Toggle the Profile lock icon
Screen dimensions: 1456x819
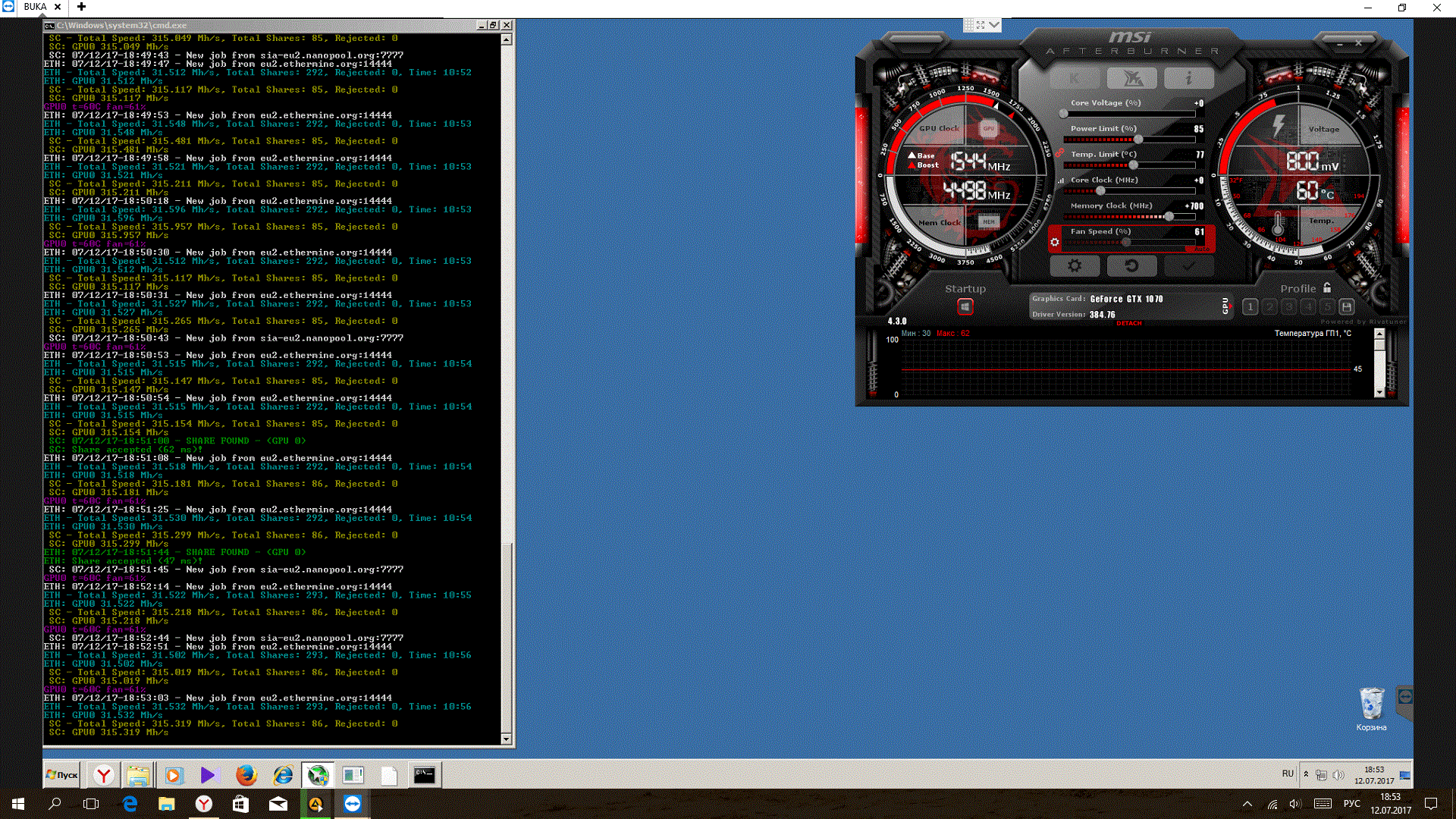pyautogui.click(x=1327, y=288)
